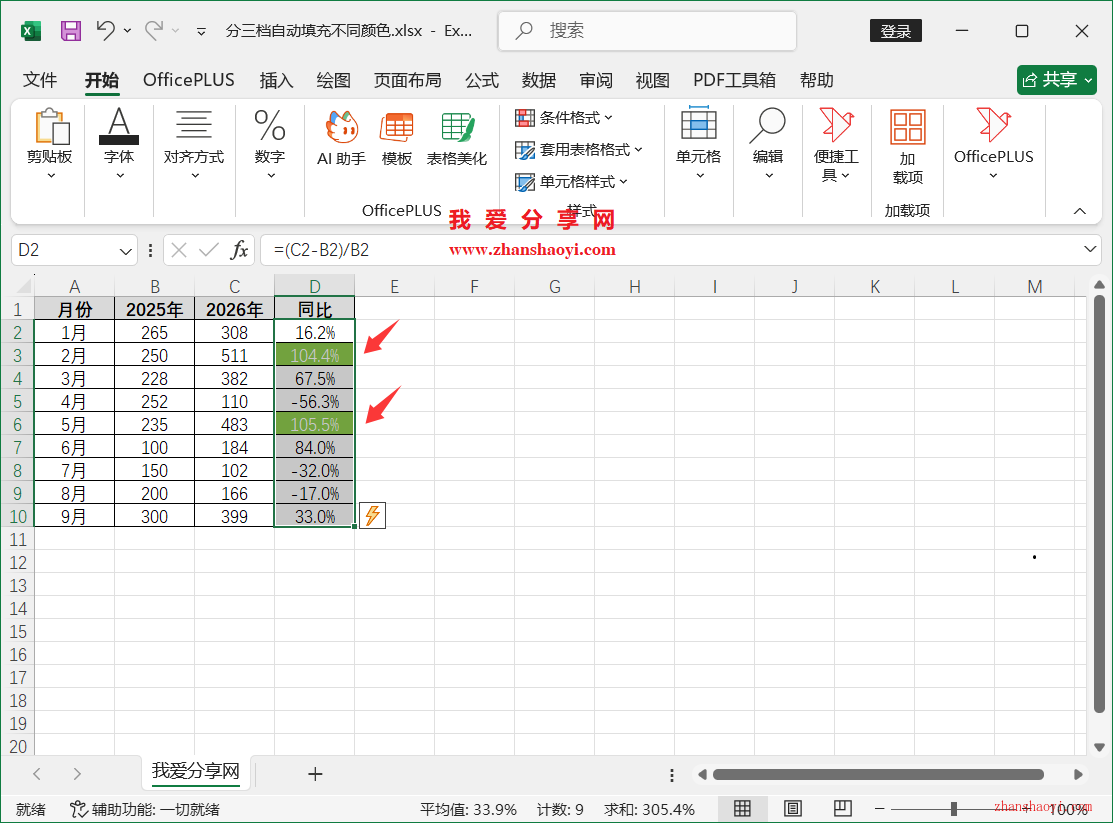
Task: Click the 登录 sign-in button
Action: tap(896, 31)
